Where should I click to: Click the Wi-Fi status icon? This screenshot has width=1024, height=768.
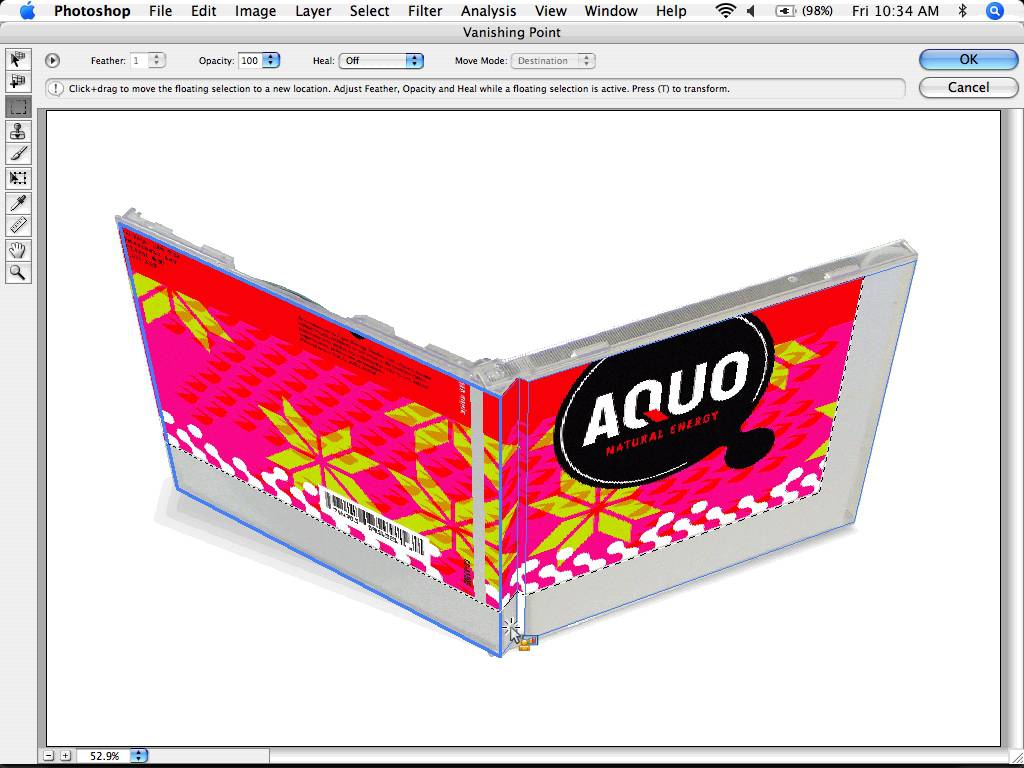725,10
